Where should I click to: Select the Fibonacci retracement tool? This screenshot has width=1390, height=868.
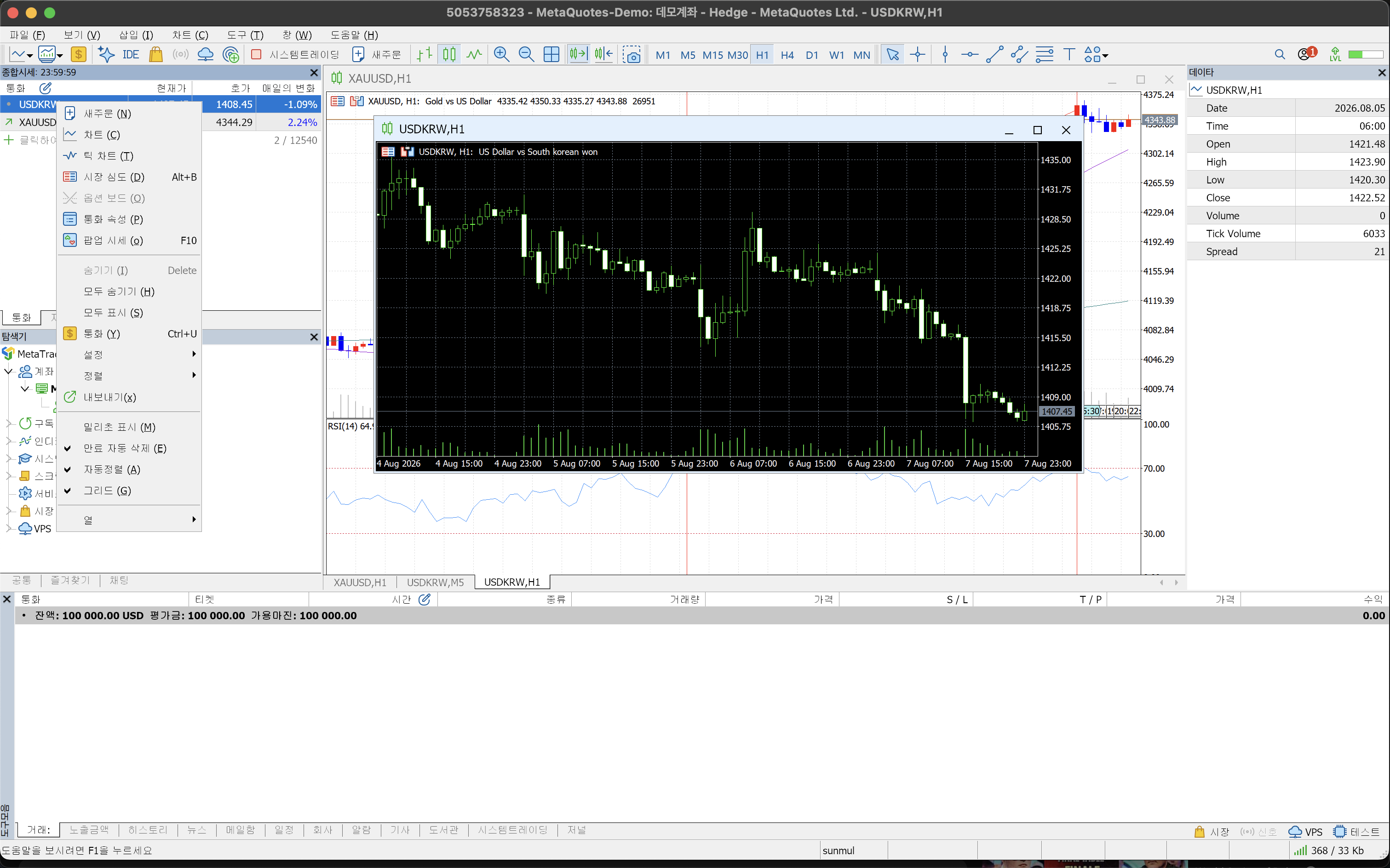tap(1044, 55)
